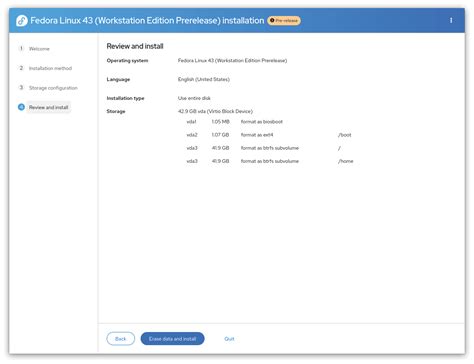Select the Review and install step
Viewport: 474px width, 364px height.
pos(48,107)
